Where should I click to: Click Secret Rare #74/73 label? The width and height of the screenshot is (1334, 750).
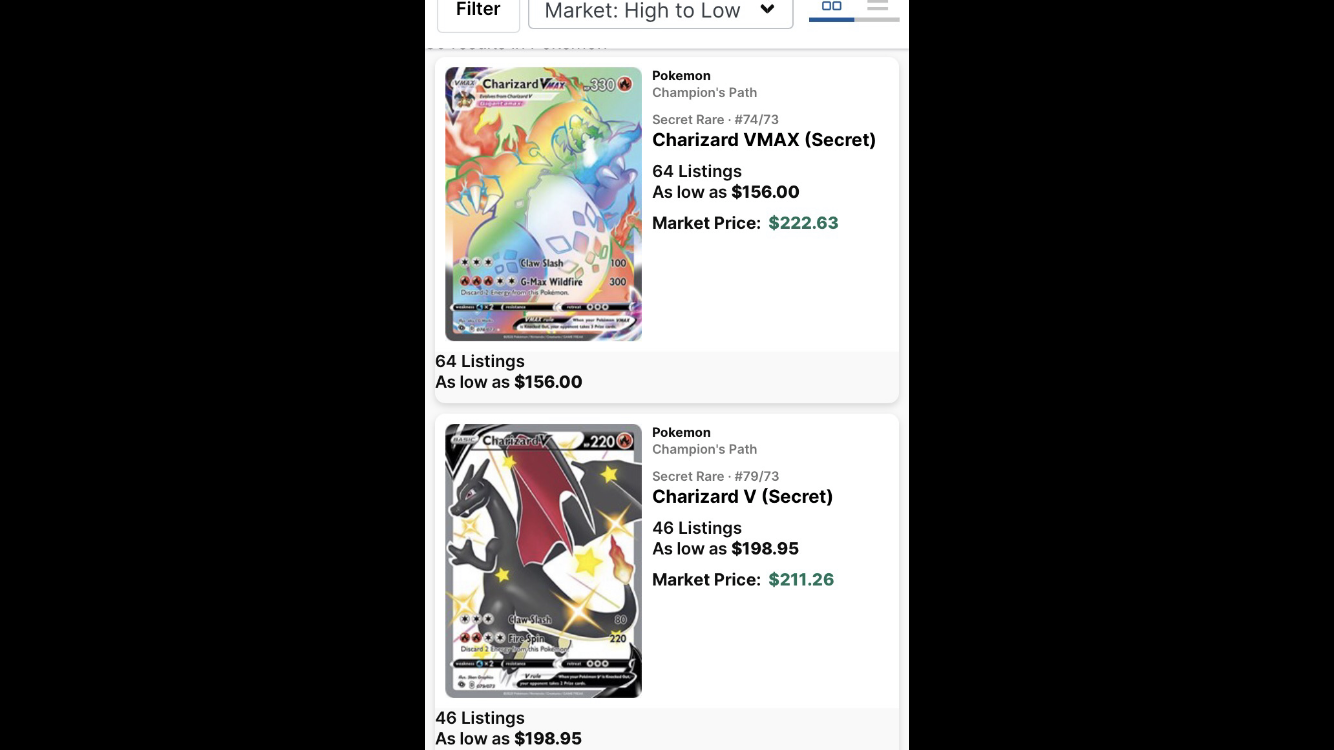[715, 120]
